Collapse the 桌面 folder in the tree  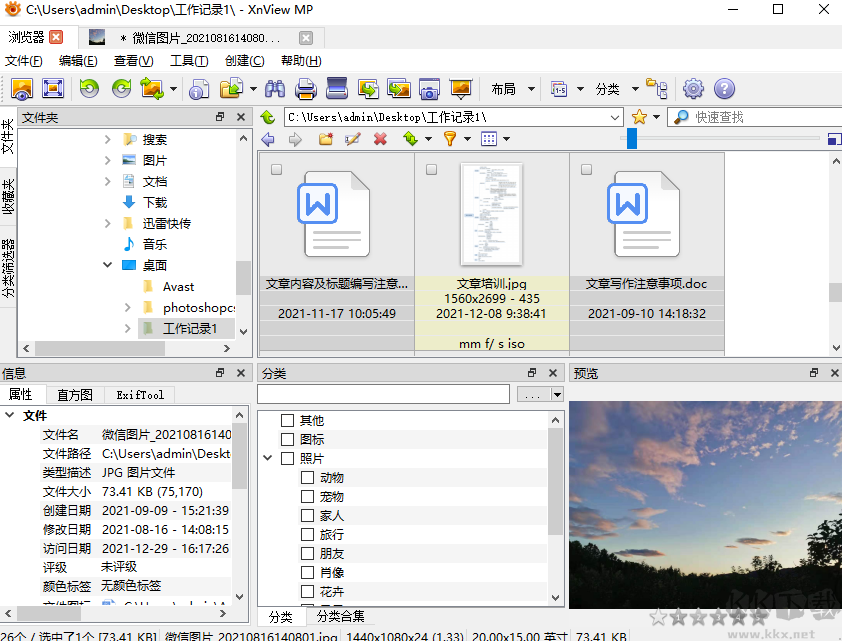107,265
